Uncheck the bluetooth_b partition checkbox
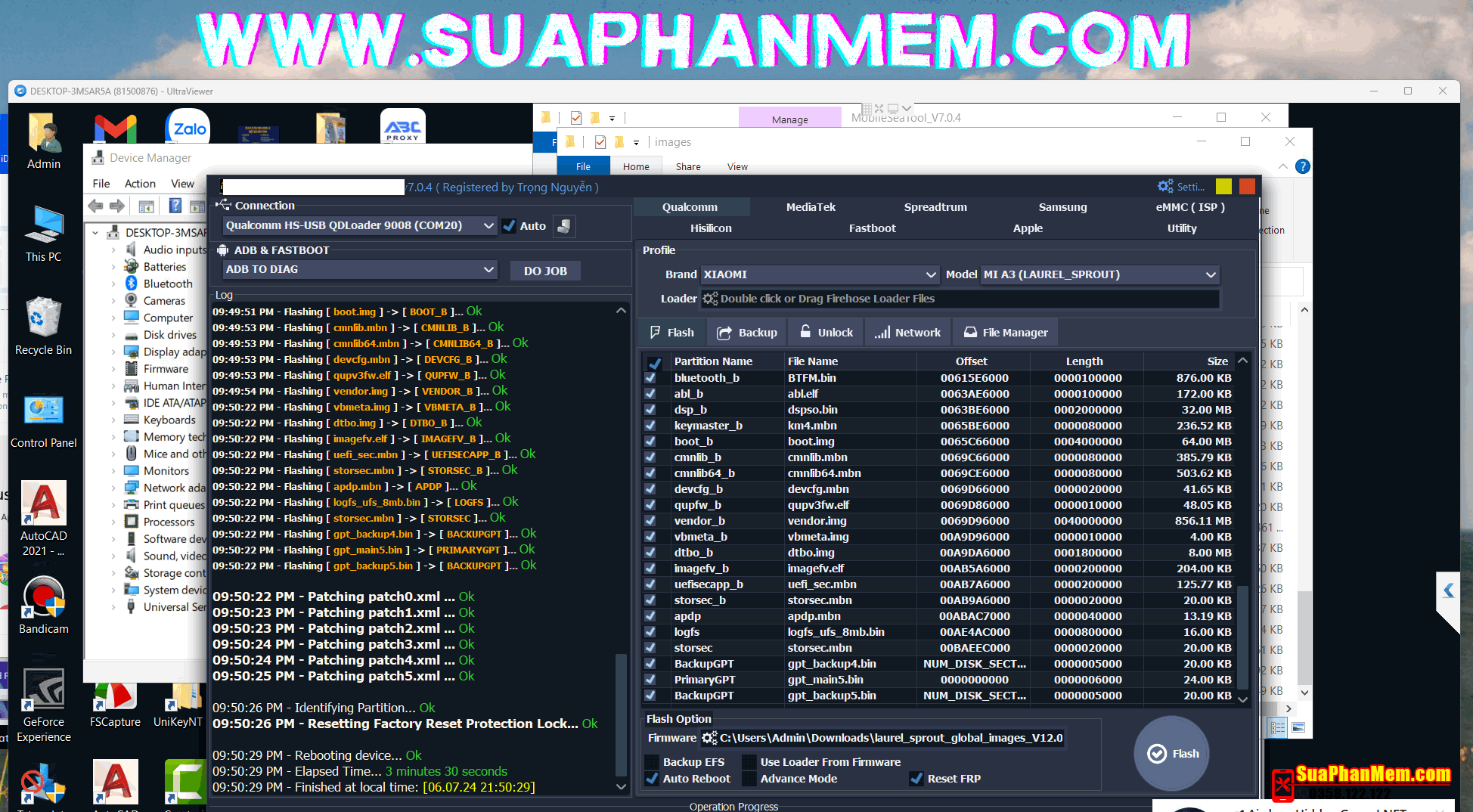 [x=650, y=377]
